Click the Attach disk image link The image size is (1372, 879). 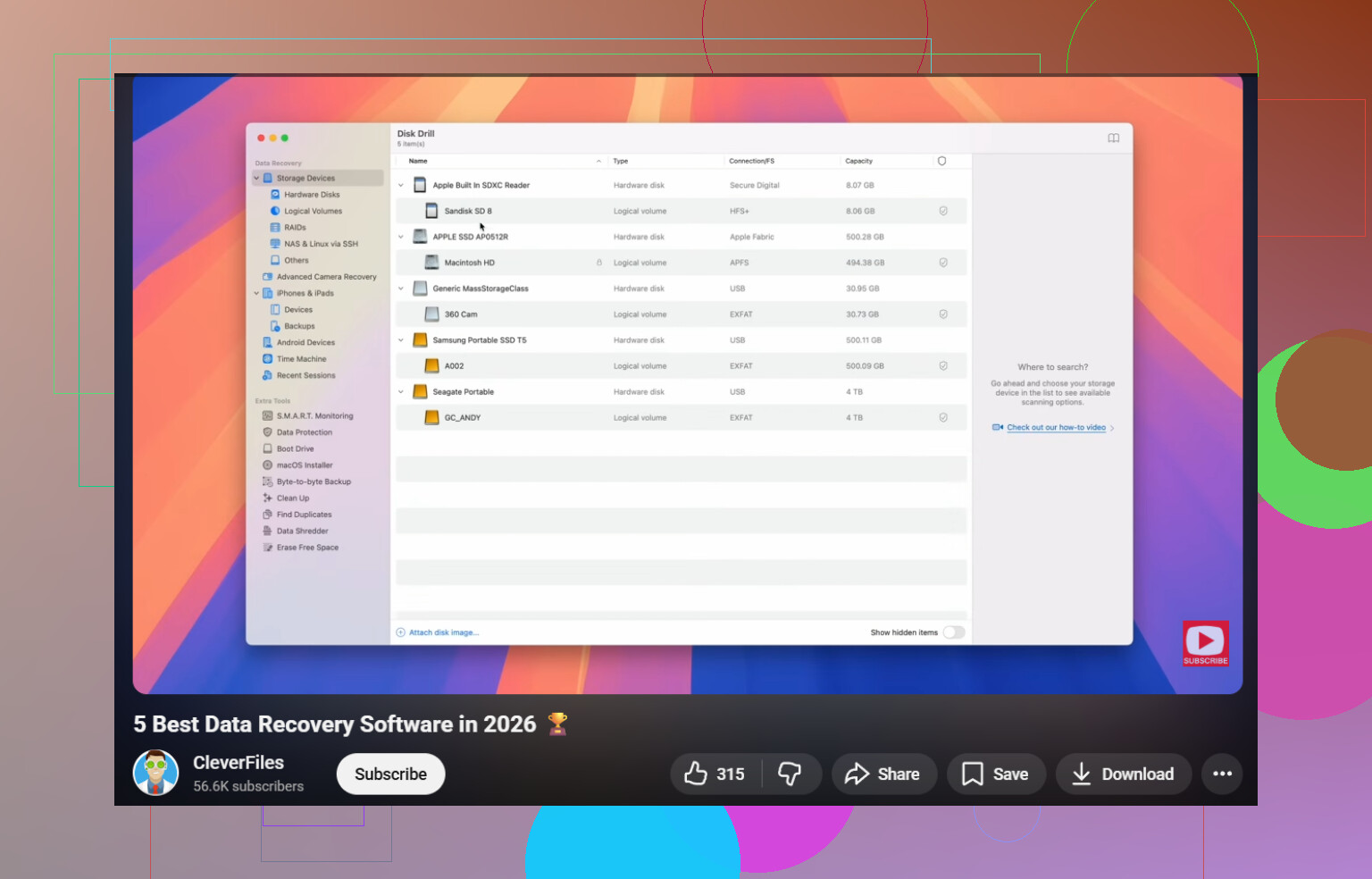coord(438,632)
